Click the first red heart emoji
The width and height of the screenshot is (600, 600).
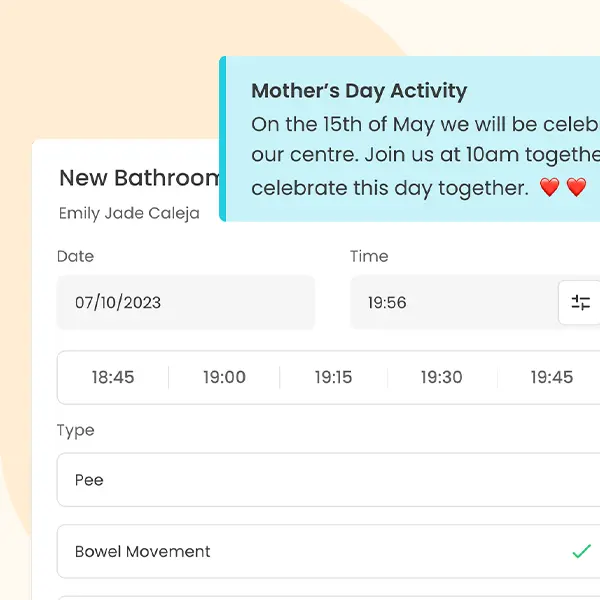point(549,187)
